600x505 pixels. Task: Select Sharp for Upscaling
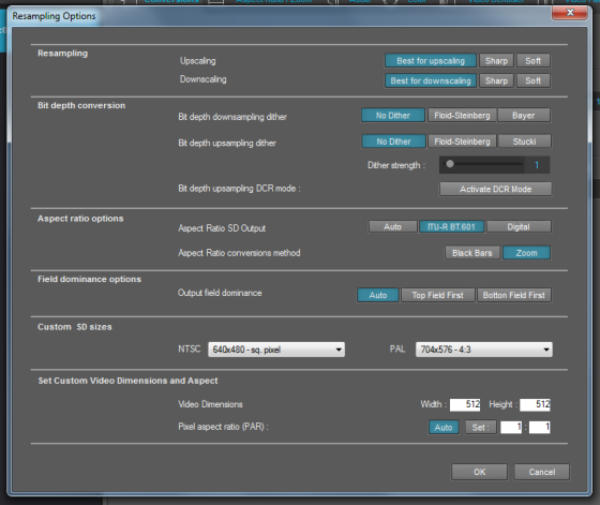[494, 61]
